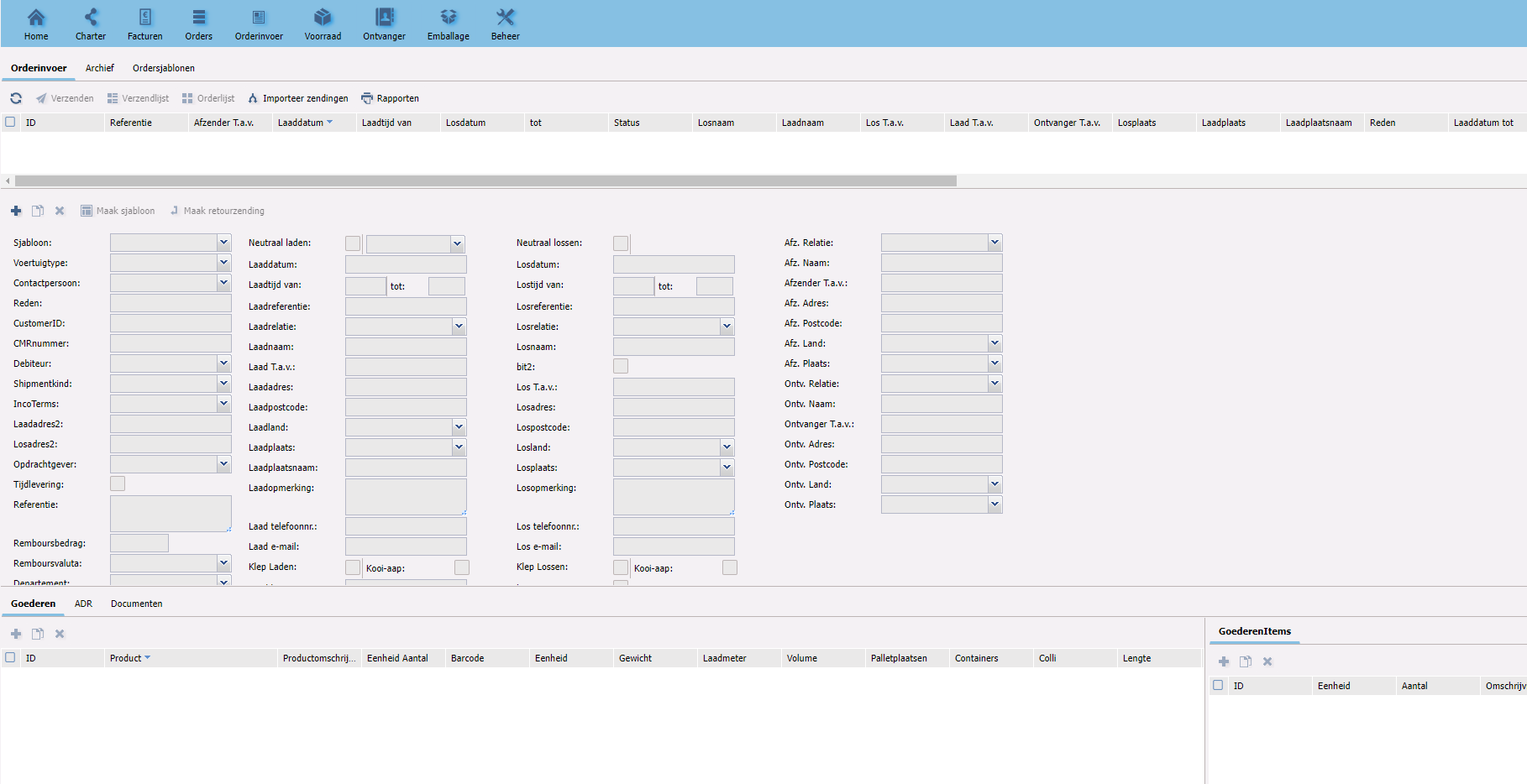This screenshot has height=784, width=1527.
Task: Switch to the Archief tab
Action: [x=99, y=68]
